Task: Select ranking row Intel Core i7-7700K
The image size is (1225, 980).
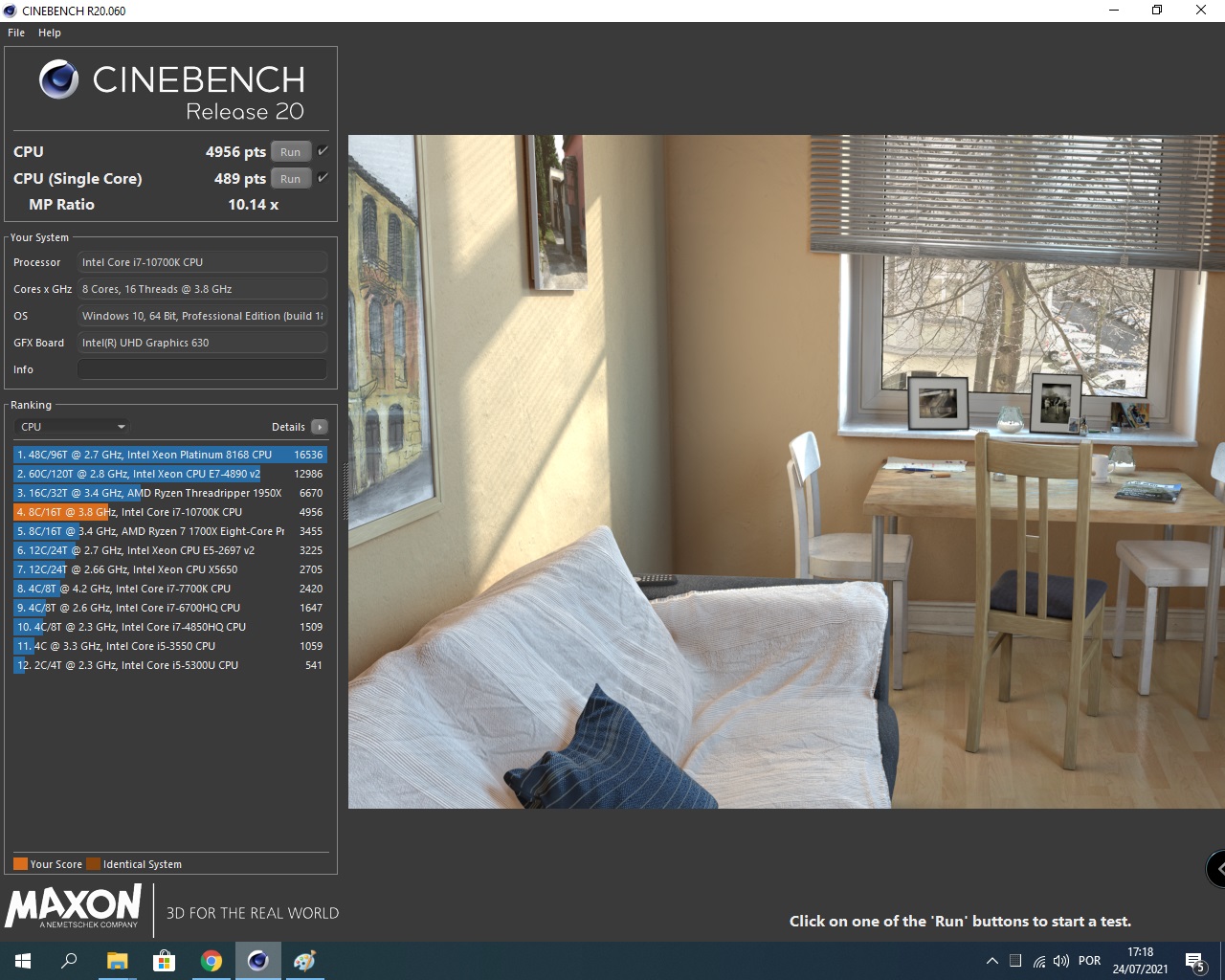Action: click(x=170, y=589)
